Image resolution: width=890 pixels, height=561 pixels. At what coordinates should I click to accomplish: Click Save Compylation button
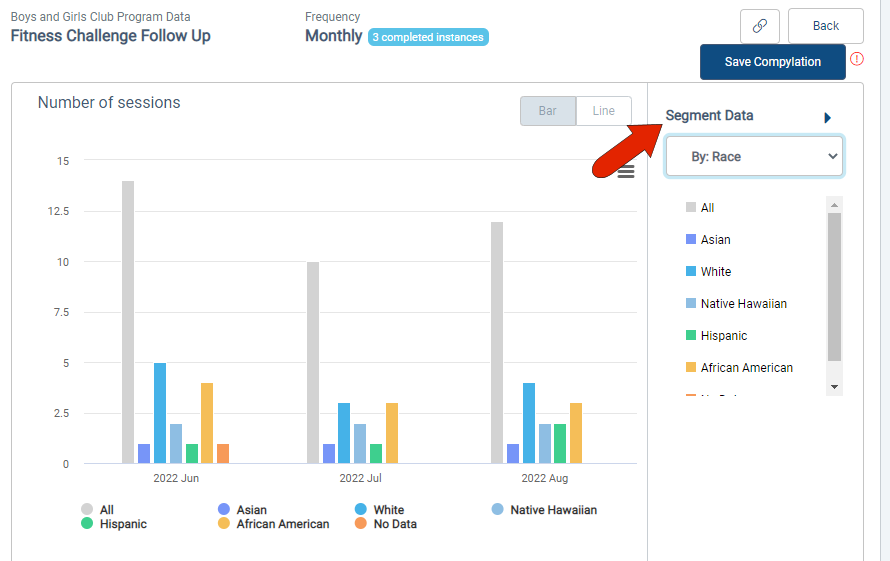[x=773, y=62]
